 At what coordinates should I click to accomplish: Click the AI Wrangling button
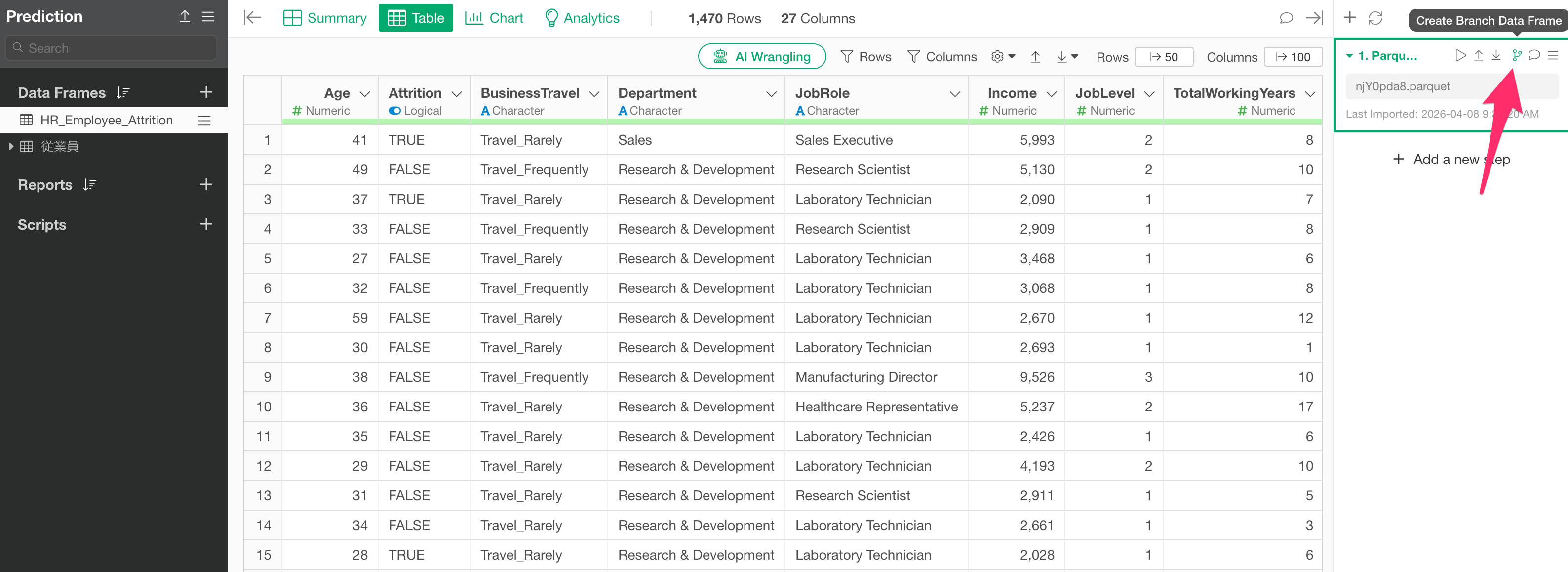pyautogui.click(x=761, y=57)
